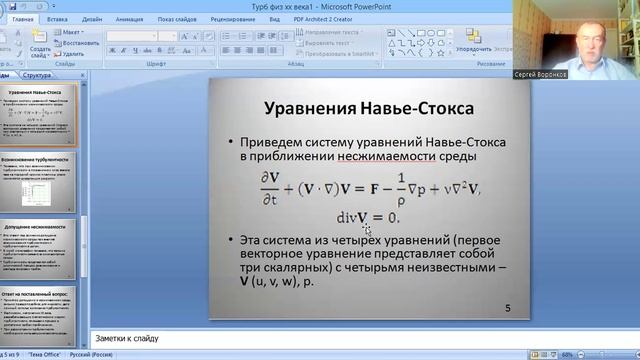Click the Упорядочить arrange button
Image resolution: width=640 pixels, height=360 pixels.
pos(473,41)
